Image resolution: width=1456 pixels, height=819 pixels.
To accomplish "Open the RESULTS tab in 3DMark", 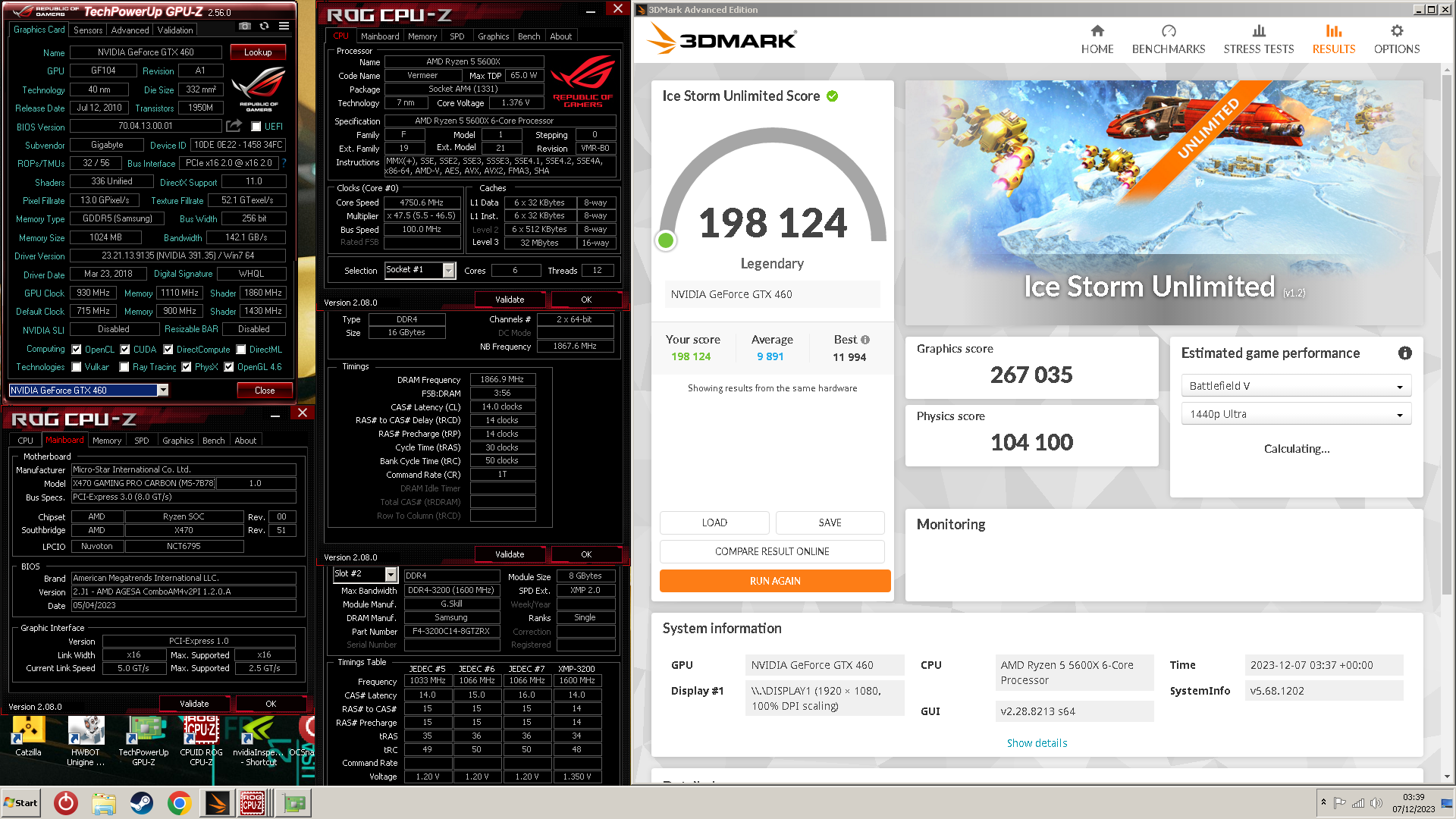I will point(1333,39).
